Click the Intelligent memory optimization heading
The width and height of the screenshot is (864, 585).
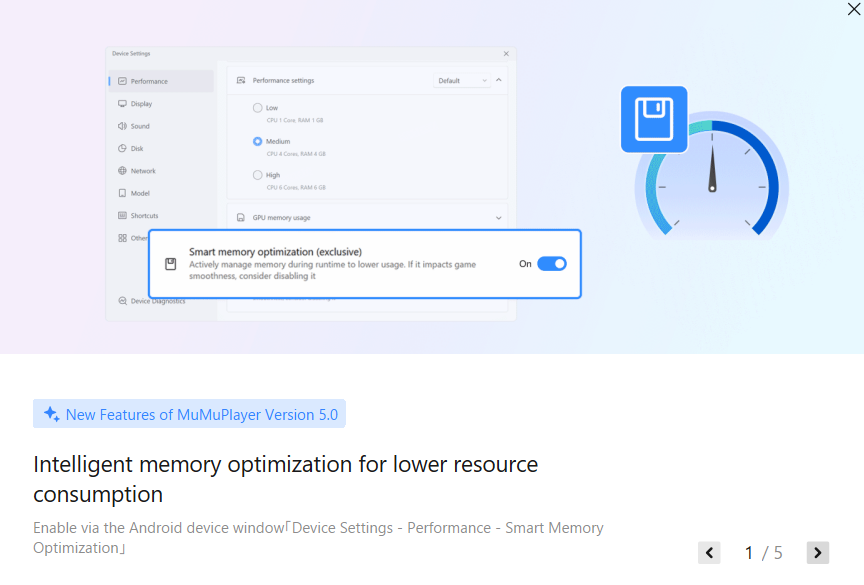pos(285,479)
